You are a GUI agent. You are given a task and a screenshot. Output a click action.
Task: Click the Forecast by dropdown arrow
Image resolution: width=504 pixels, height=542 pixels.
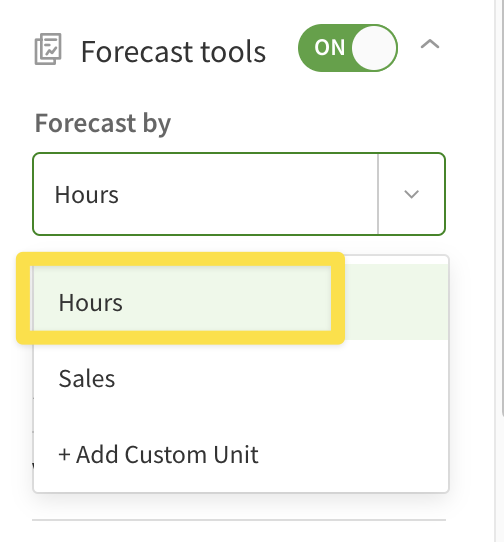tap(411, 194)
